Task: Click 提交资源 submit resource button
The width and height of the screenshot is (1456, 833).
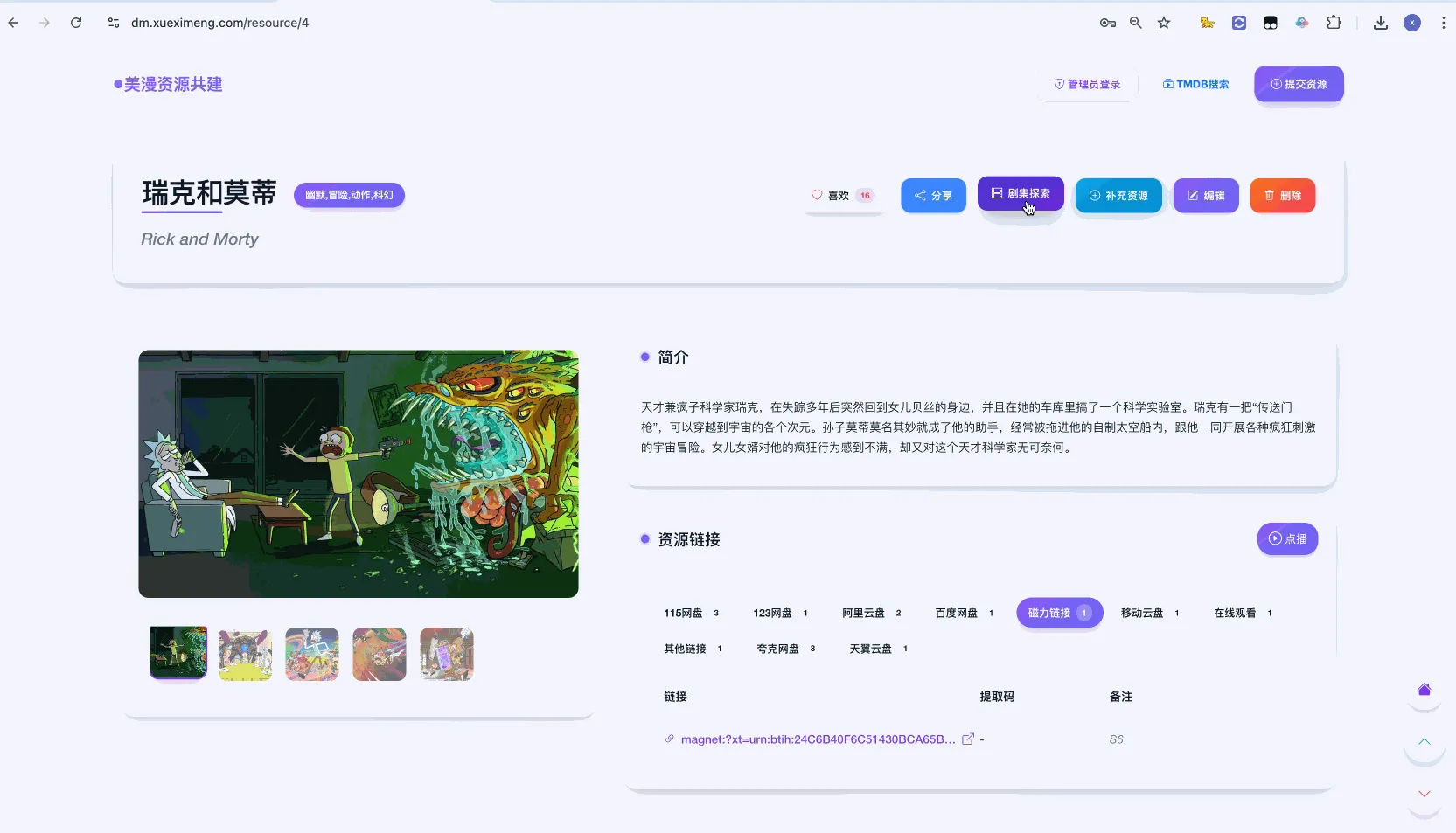Action: point(1299,84)
